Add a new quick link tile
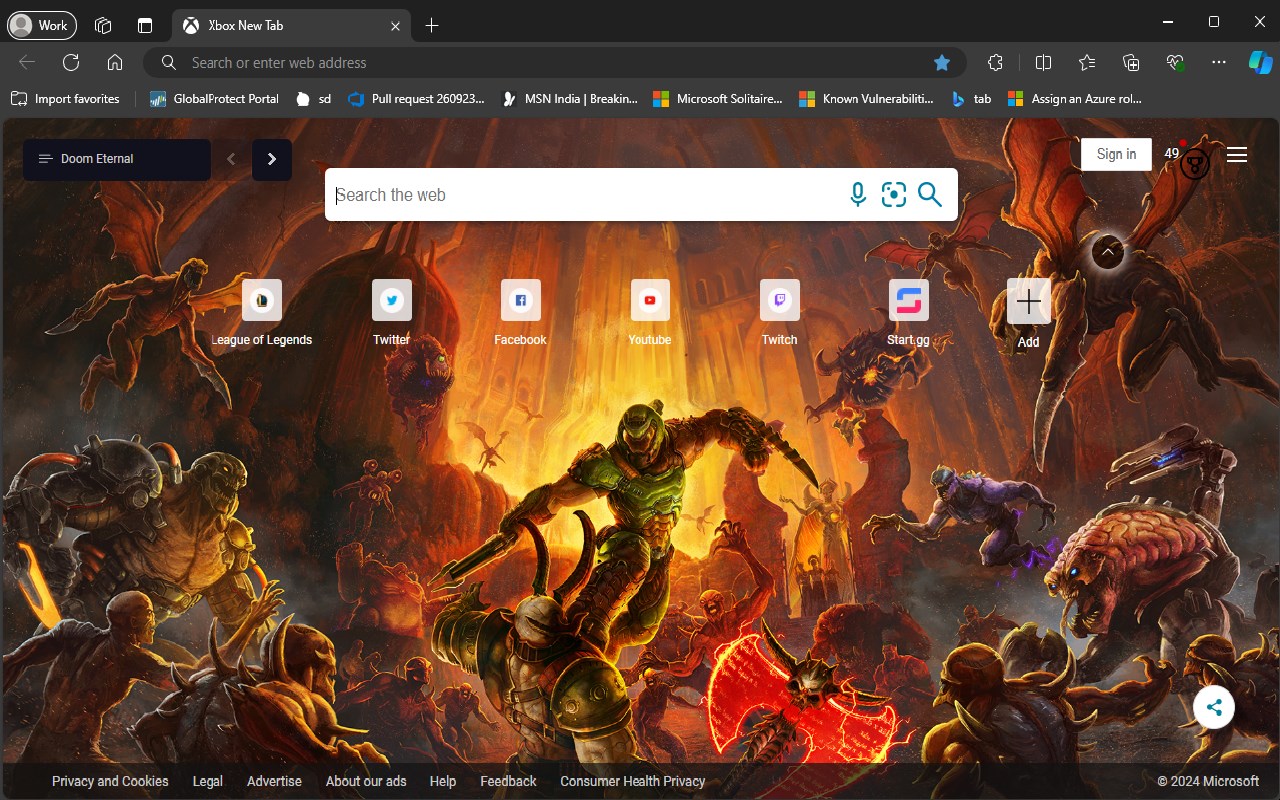Screen dimensions: 1280x800 click(x=1029, y=313)
